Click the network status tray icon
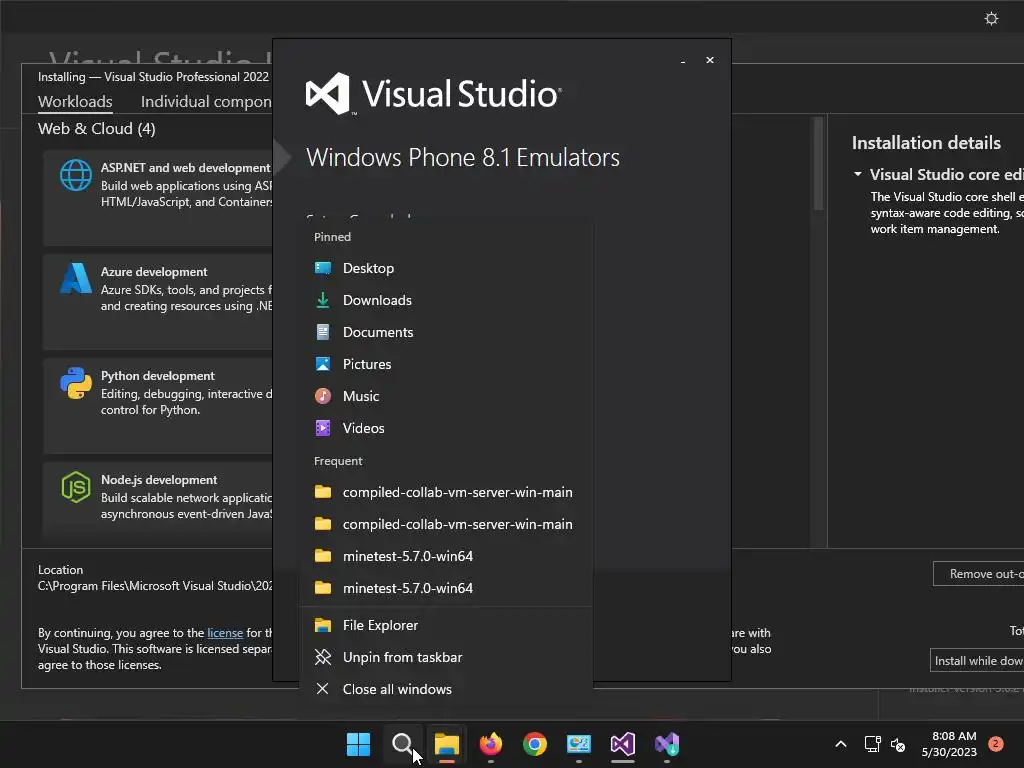 872,744
